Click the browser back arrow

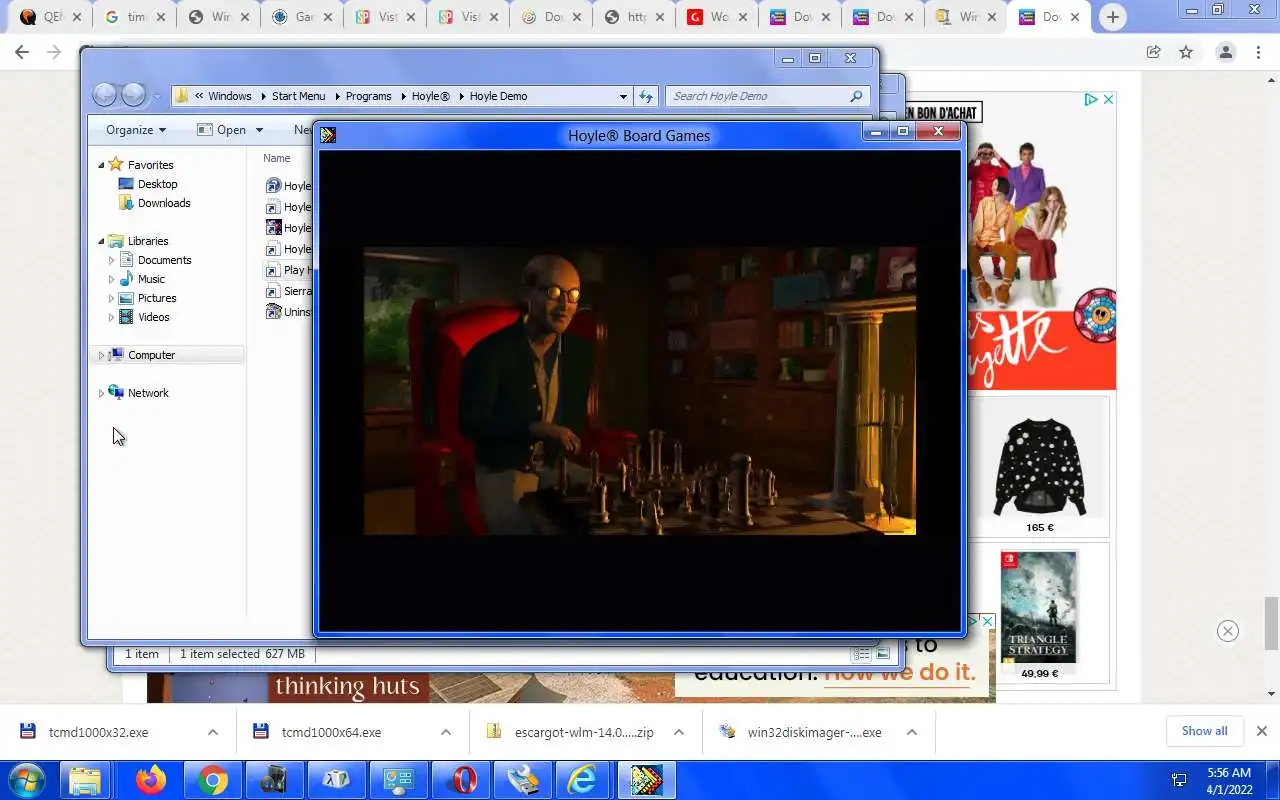tap(22, 52)
